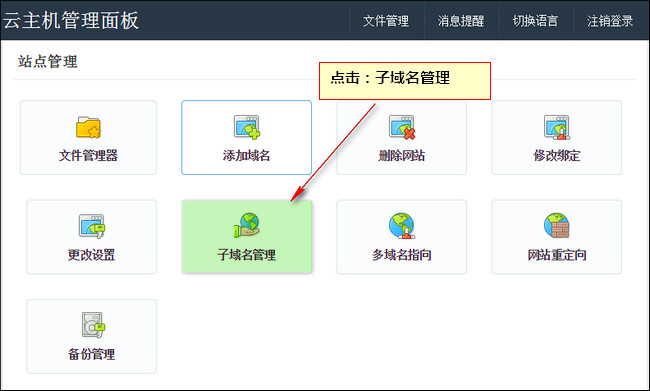This screenshot has height=391, width=650.
Task: Click the 多域名指向 globe icon
Action: click(x=402, y=226)
